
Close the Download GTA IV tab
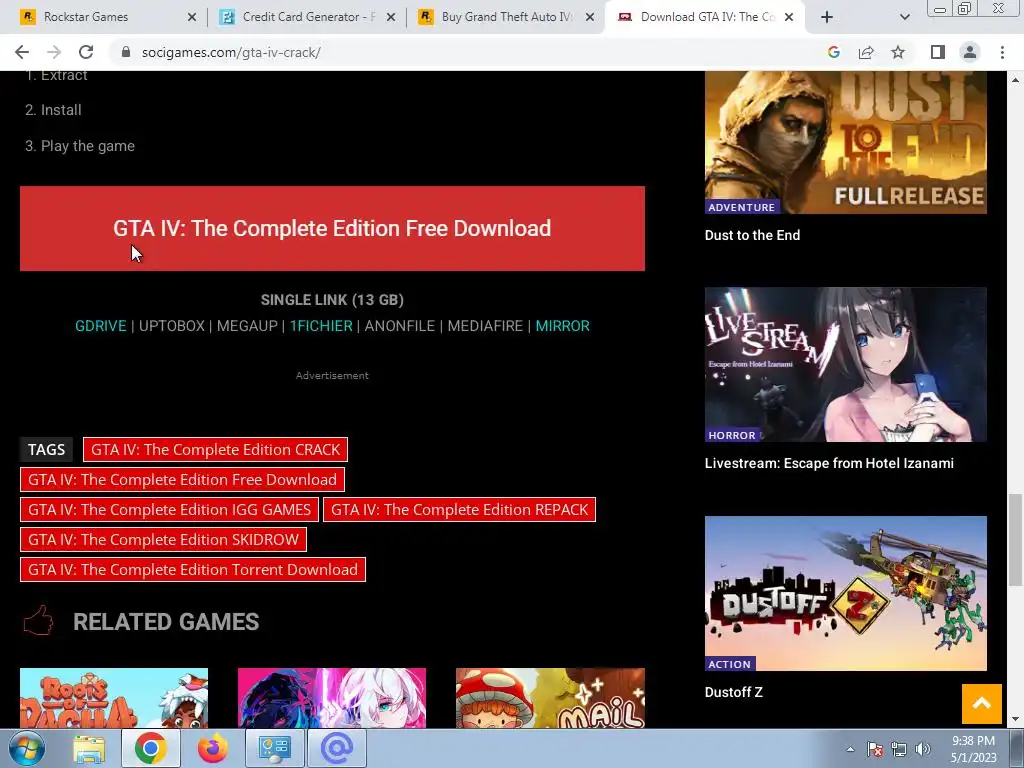point(789,17)
